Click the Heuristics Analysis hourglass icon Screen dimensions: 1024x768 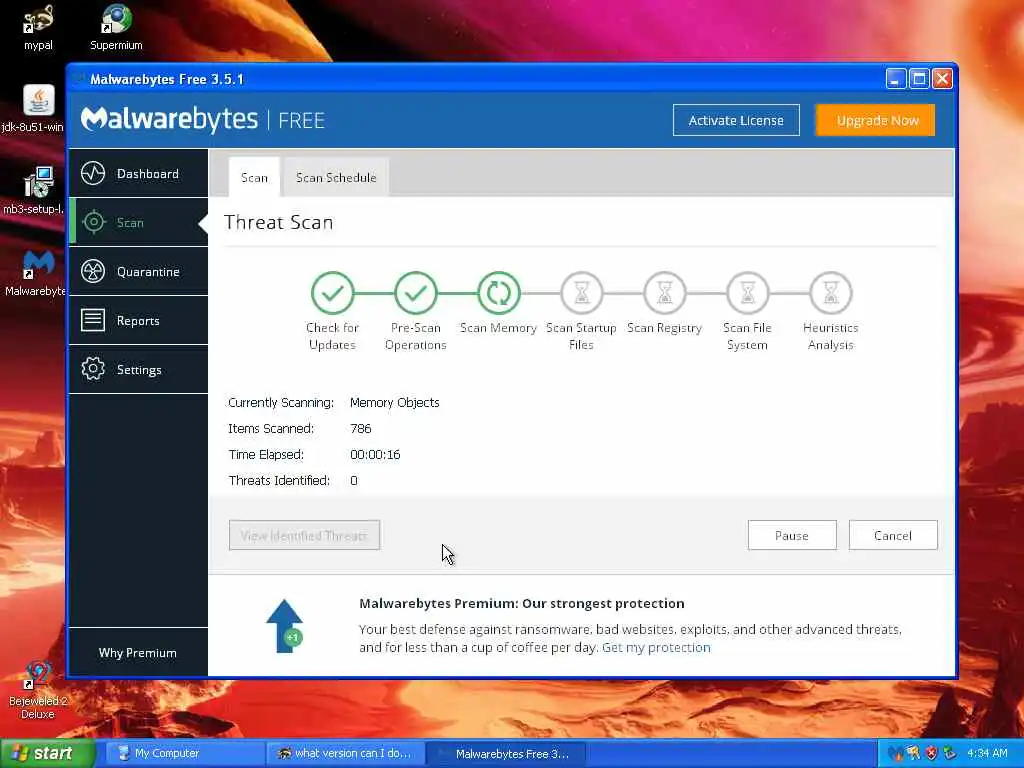point(830,293)
